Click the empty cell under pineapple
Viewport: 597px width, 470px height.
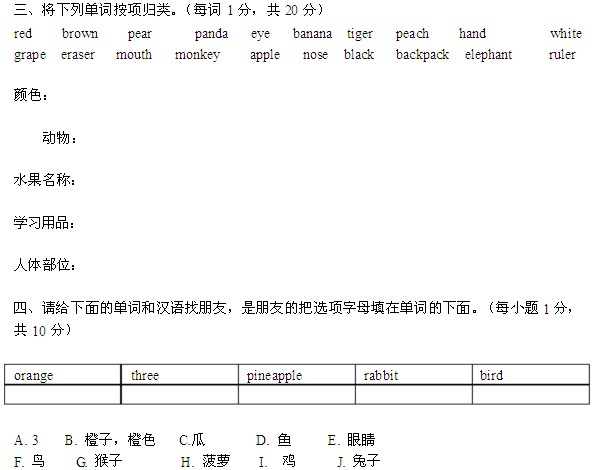pos(297,394)
